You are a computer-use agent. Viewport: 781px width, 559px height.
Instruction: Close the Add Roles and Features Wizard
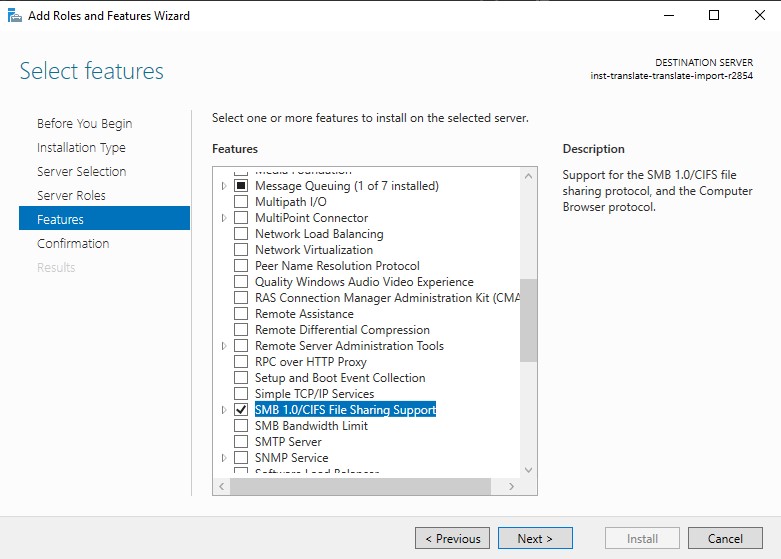pos(758,15)
